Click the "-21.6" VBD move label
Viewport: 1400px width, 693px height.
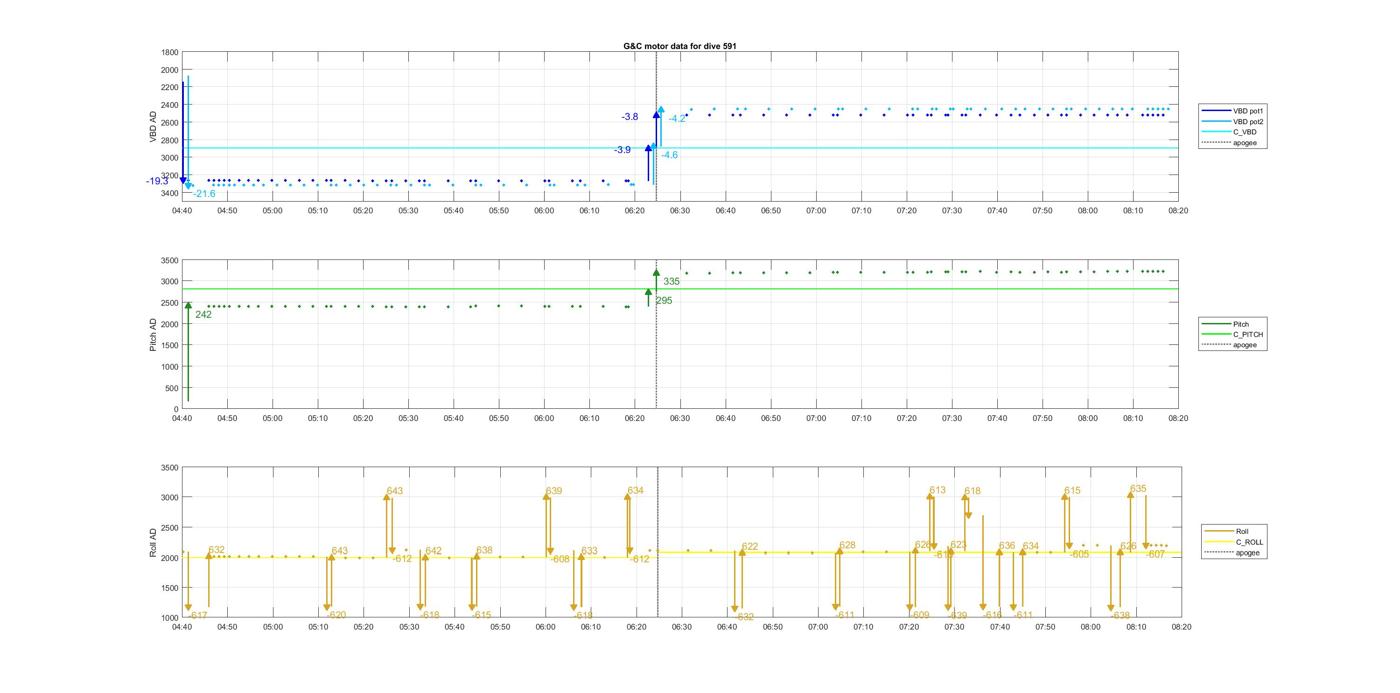pyautogui.click(x=204, y=194)
